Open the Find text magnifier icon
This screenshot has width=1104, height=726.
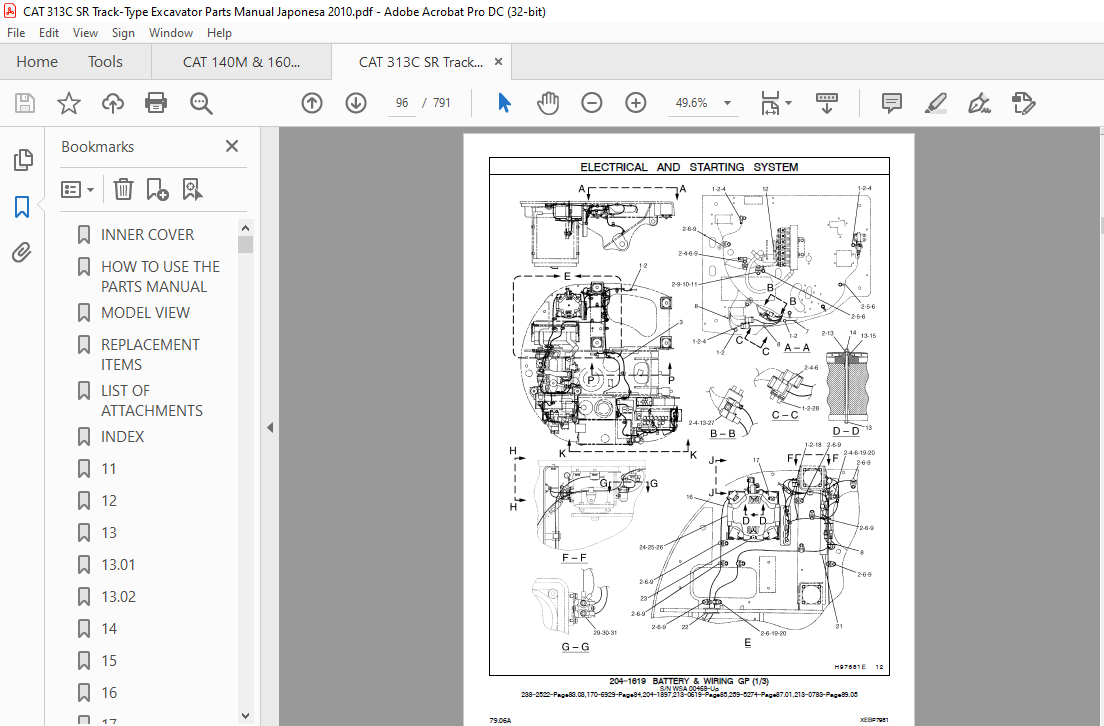(x=201, y=104)
